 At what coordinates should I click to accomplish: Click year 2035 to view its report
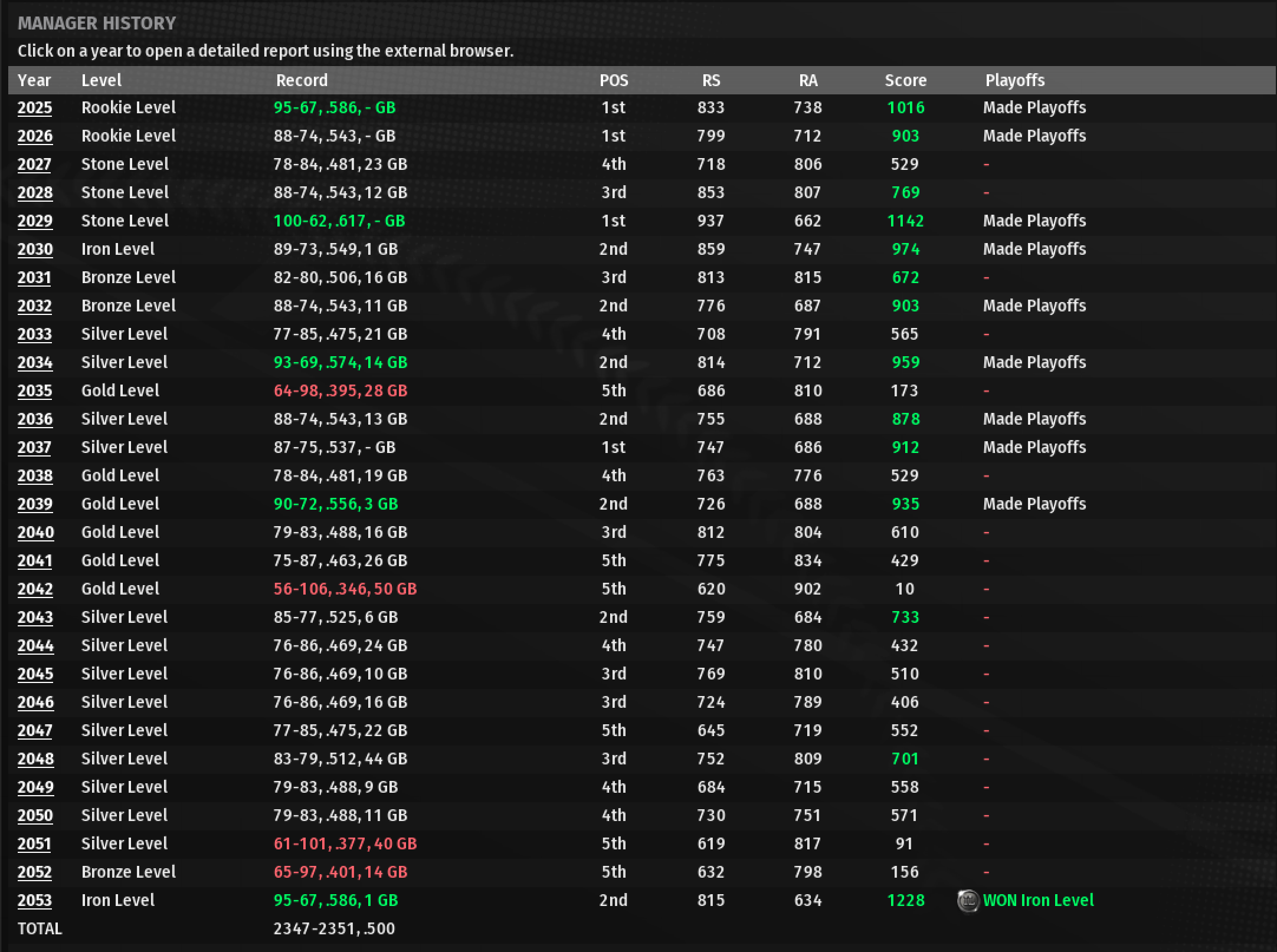pyautogui.click(x=35, y=391)
